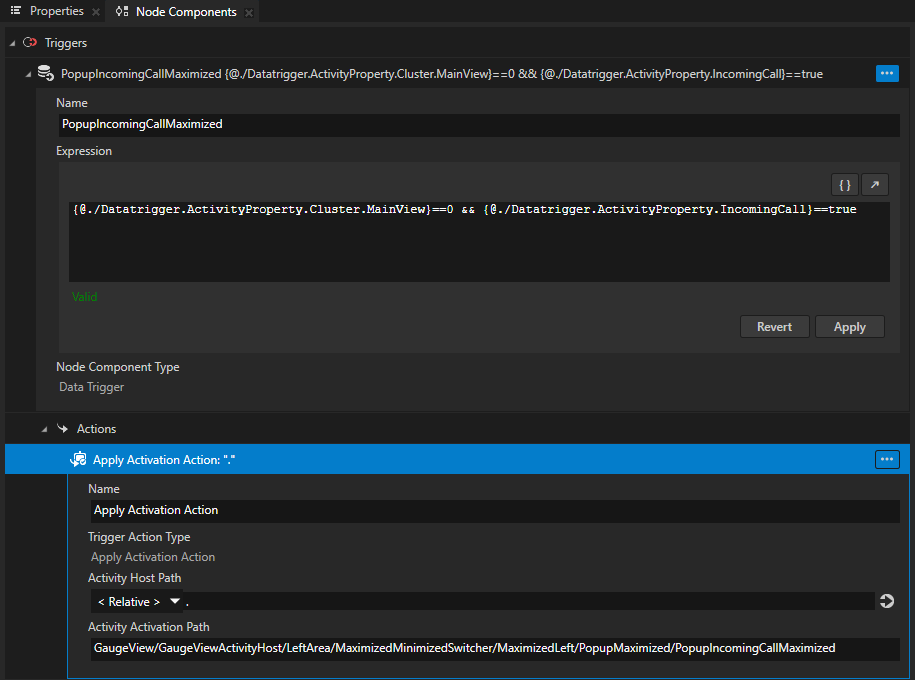Click the circular arrow icon beside Activity Host Path

coord(886,601)
